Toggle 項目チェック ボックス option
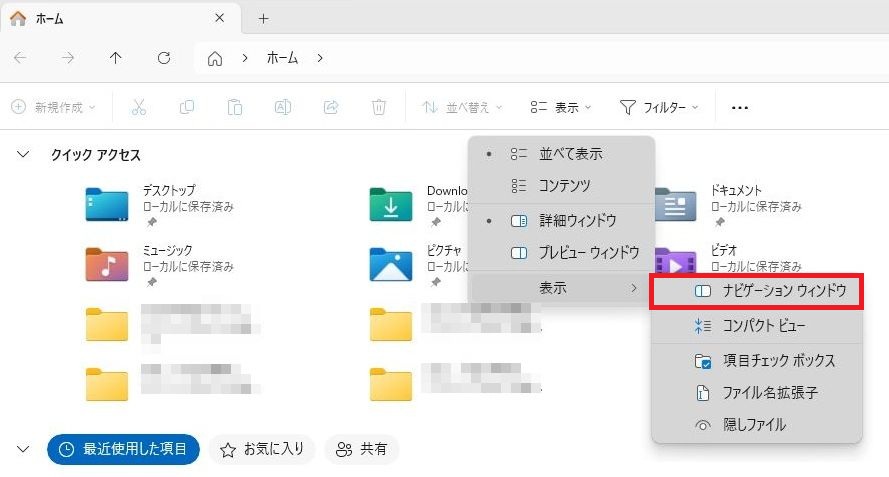 tap(765, 360)
